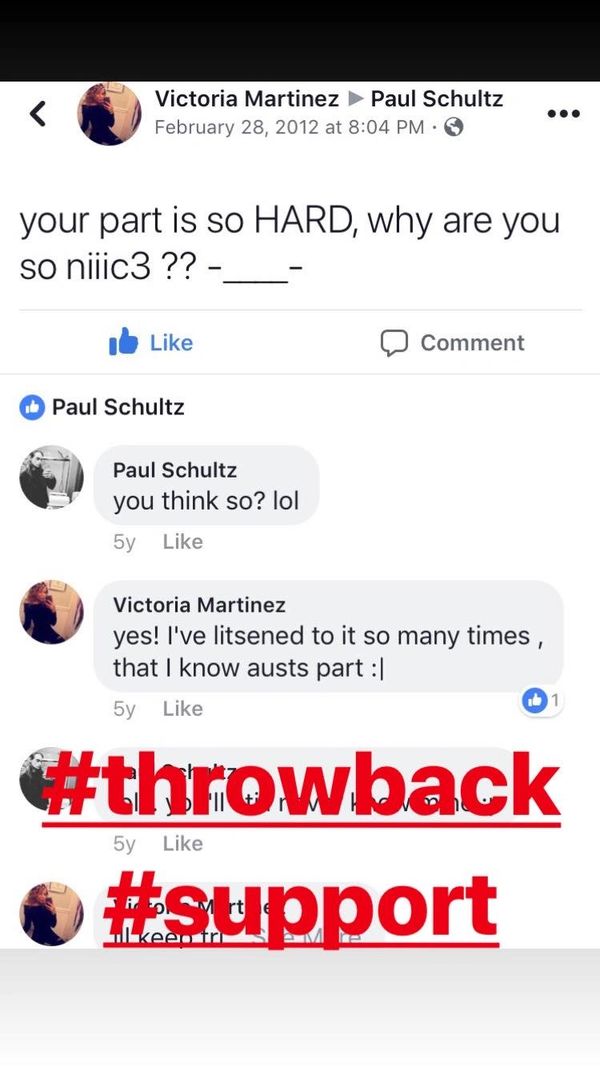Open Paul Schultz name in likes row
The height and width of the screenshot is (1067, 600).
tap(118, 407)
